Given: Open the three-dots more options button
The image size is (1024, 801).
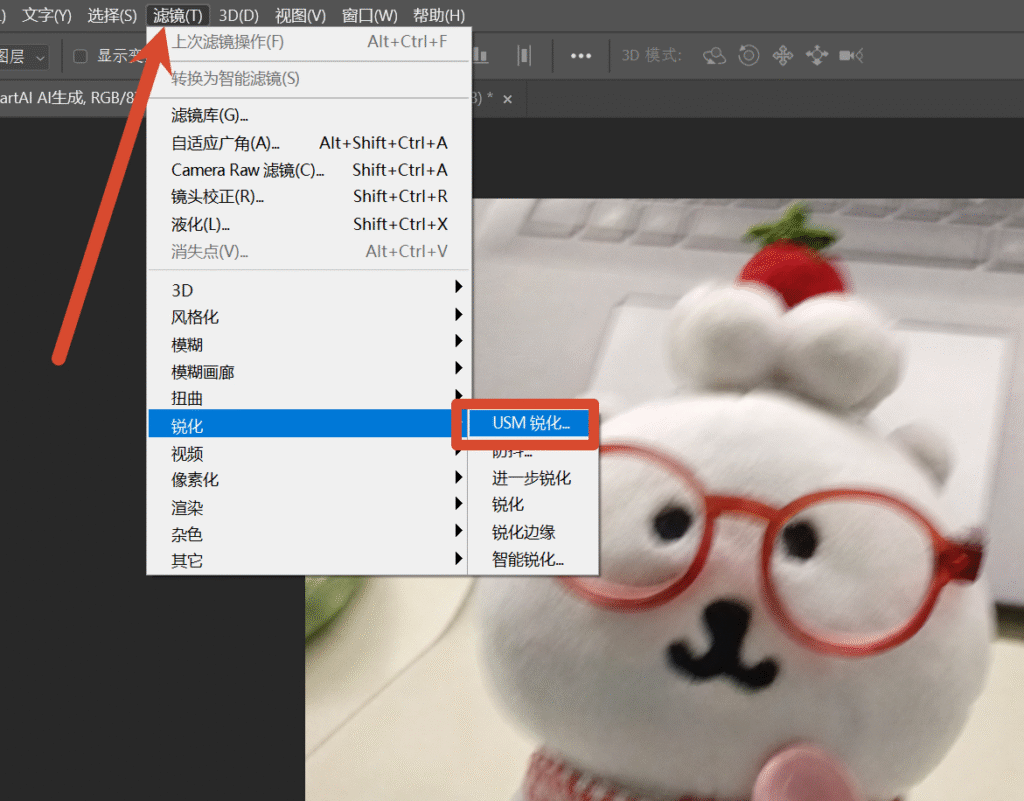Looking at the screenshot, I should tap(581, 56).
